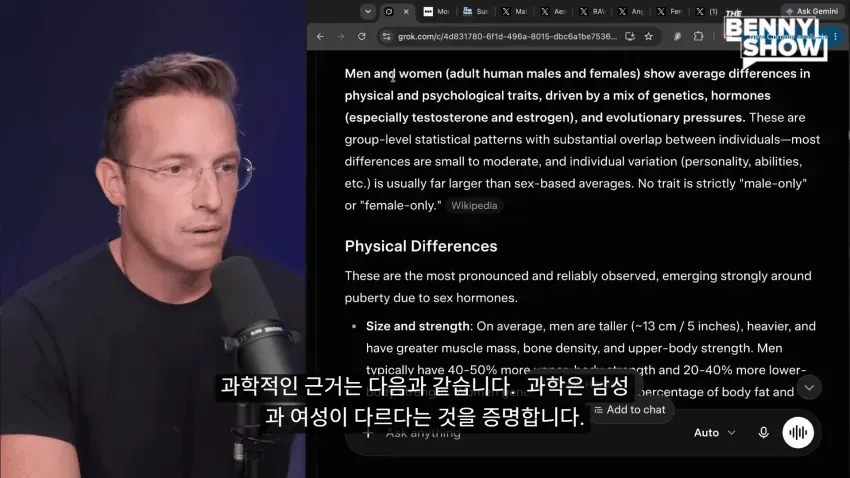The image size is (850, 478).
Task: Click the plus attach icon in prompt box
Action: [368, 432]
